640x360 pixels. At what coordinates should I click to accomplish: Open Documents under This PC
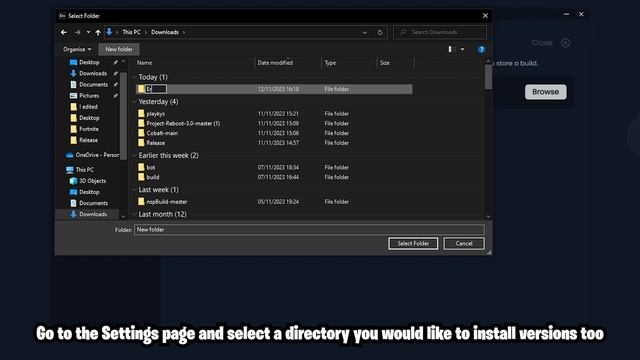tap(93, 203)
